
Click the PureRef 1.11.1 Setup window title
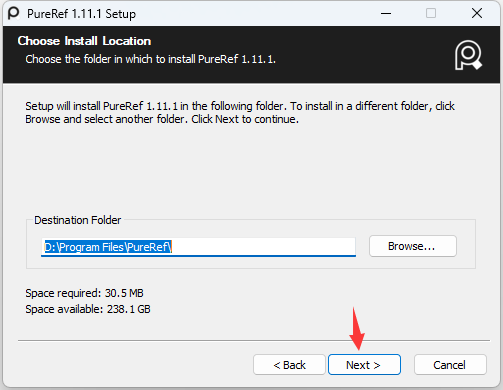point(81,14)
